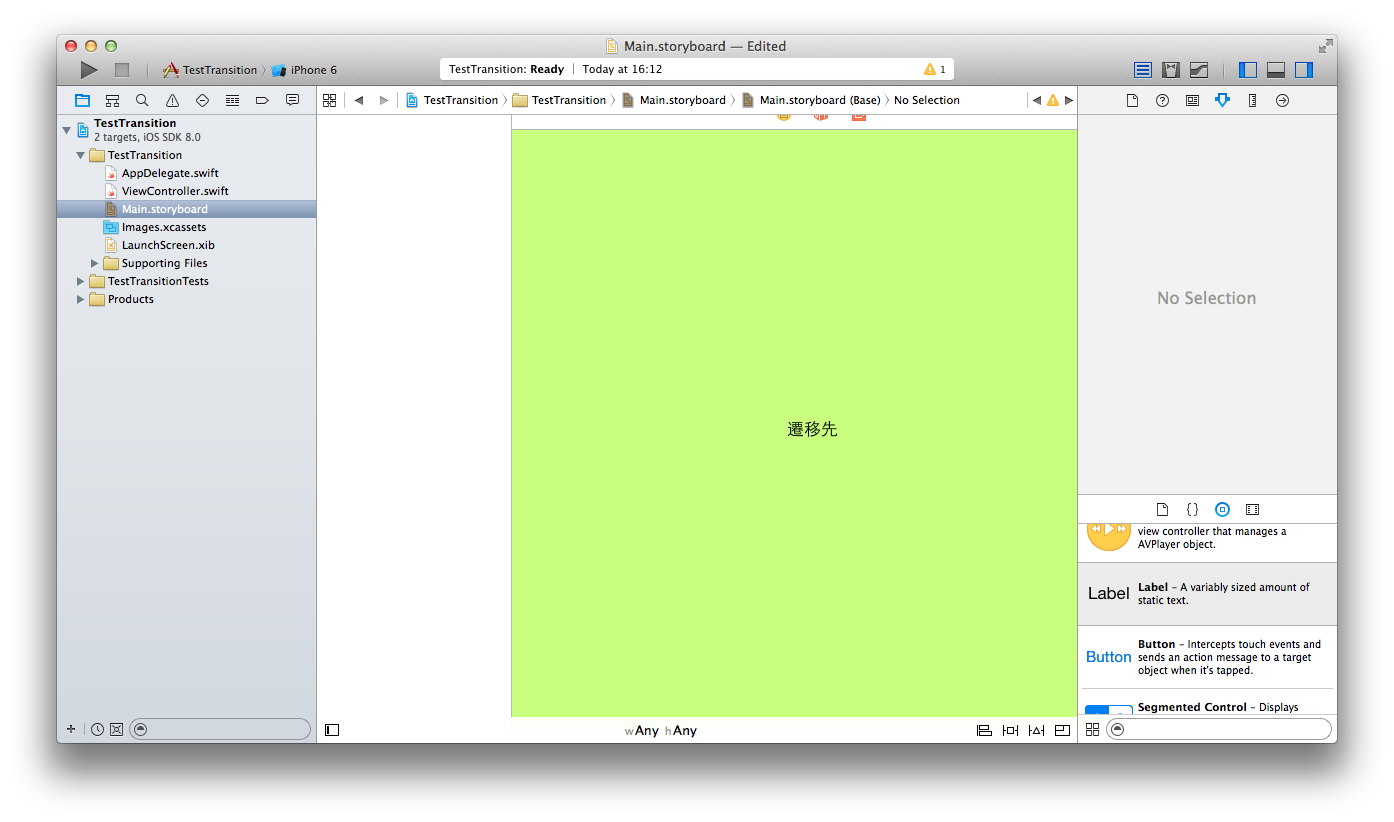Click the No Selection breadcrumb

927,100
